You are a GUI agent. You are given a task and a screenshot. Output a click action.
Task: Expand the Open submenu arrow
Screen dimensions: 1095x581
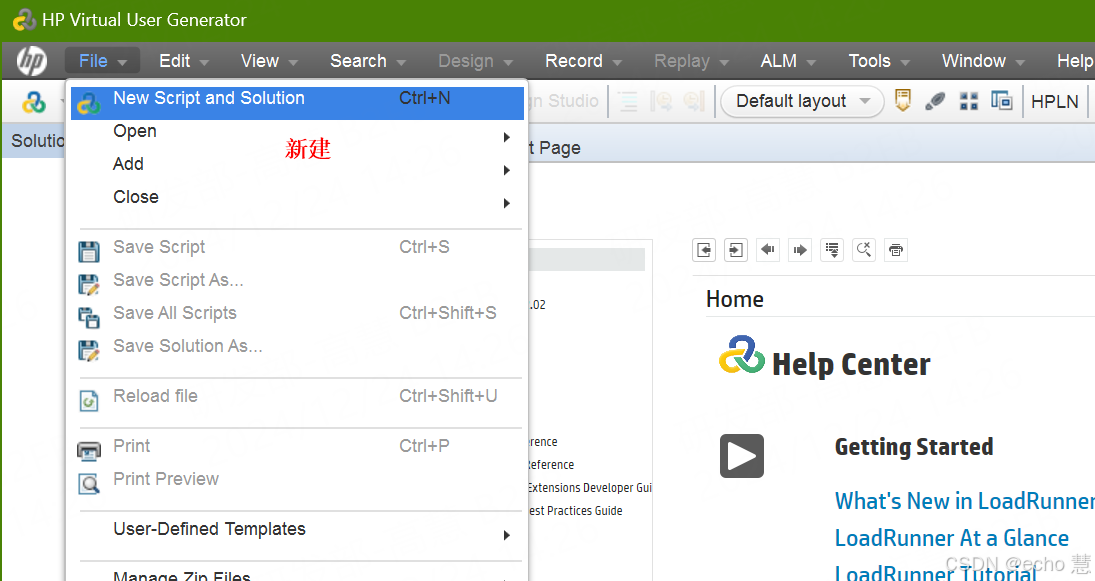(507, 138)
